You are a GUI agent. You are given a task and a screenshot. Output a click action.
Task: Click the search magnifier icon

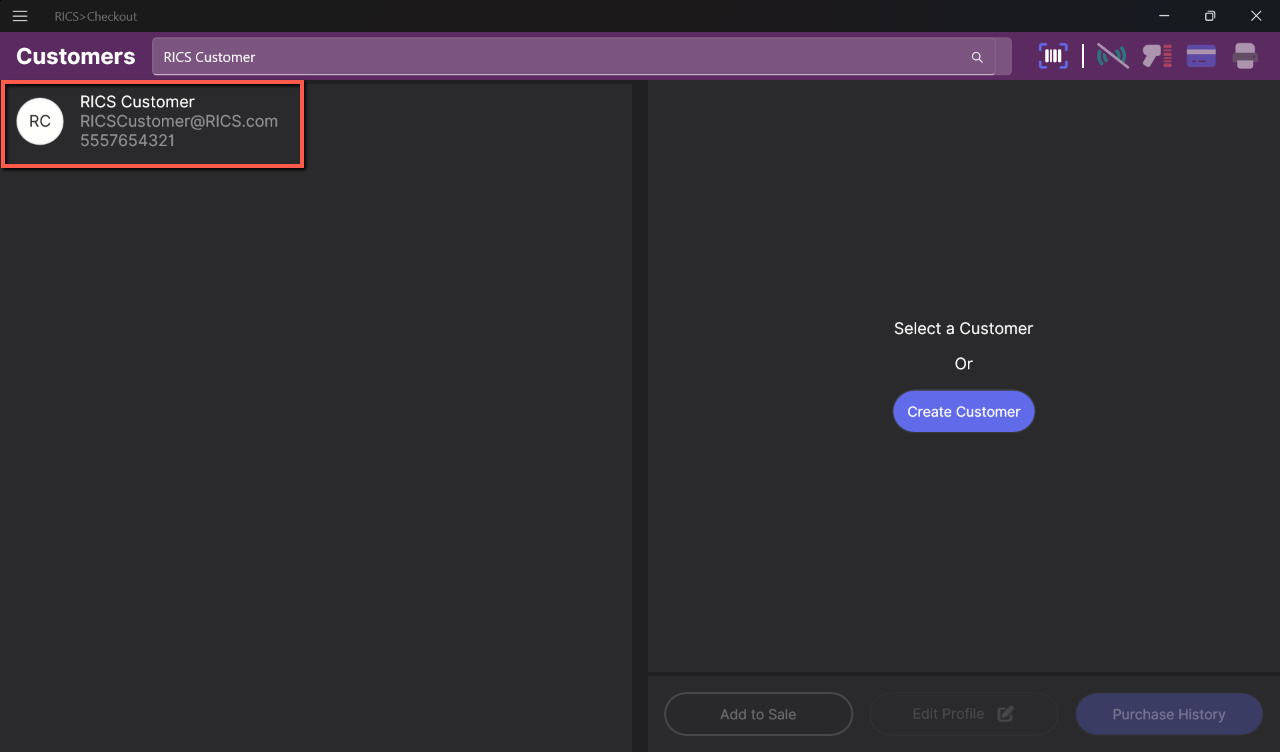click(977, 57)
